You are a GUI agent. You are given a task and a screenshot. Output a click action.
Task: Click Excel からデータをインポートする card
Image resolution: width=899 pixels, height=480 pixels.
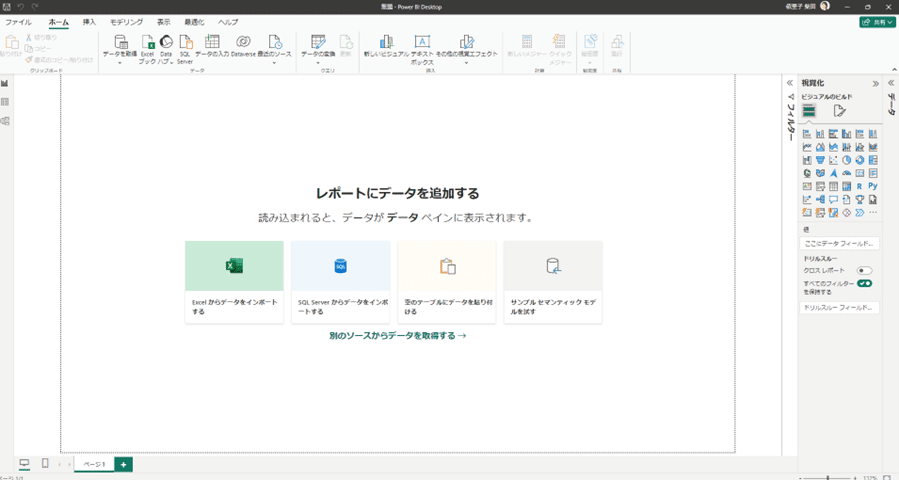(234, 282)
